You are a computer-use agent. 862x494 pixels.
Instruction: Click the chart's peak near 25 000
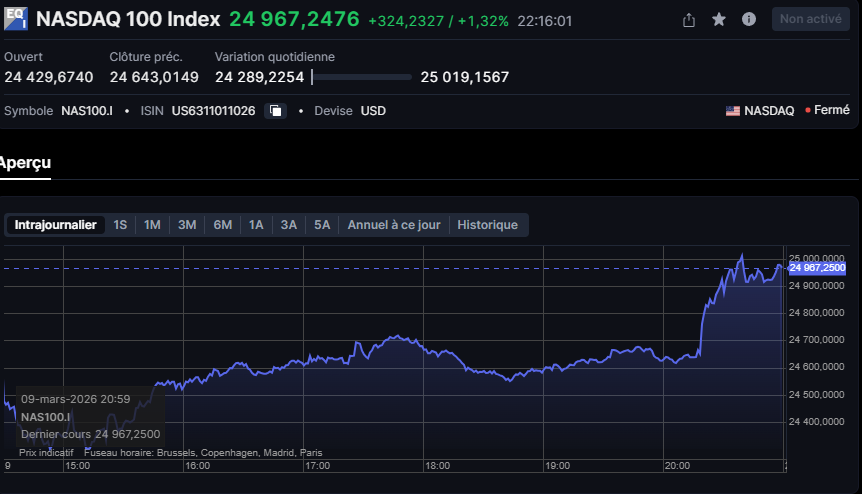(742, 255)
